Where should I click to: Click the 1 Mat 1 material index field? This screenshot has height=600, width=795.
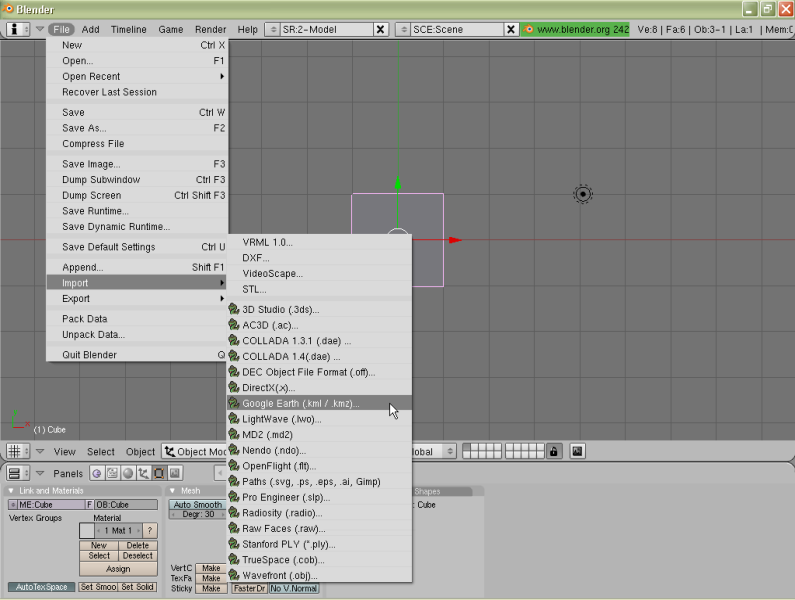[x=119, y=531]
